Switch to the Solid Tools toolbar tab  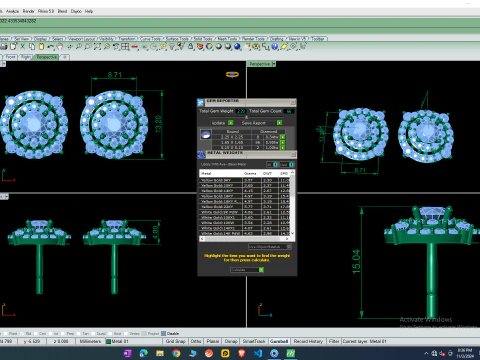203,39
